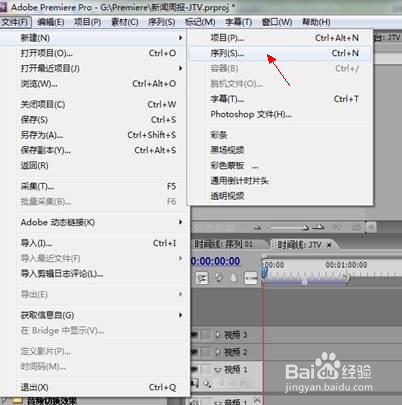The height and width of the screenshot is (405, 402).
Task: Toggle the lock box of 视频 2 track
Action: [x=207, y=352]
